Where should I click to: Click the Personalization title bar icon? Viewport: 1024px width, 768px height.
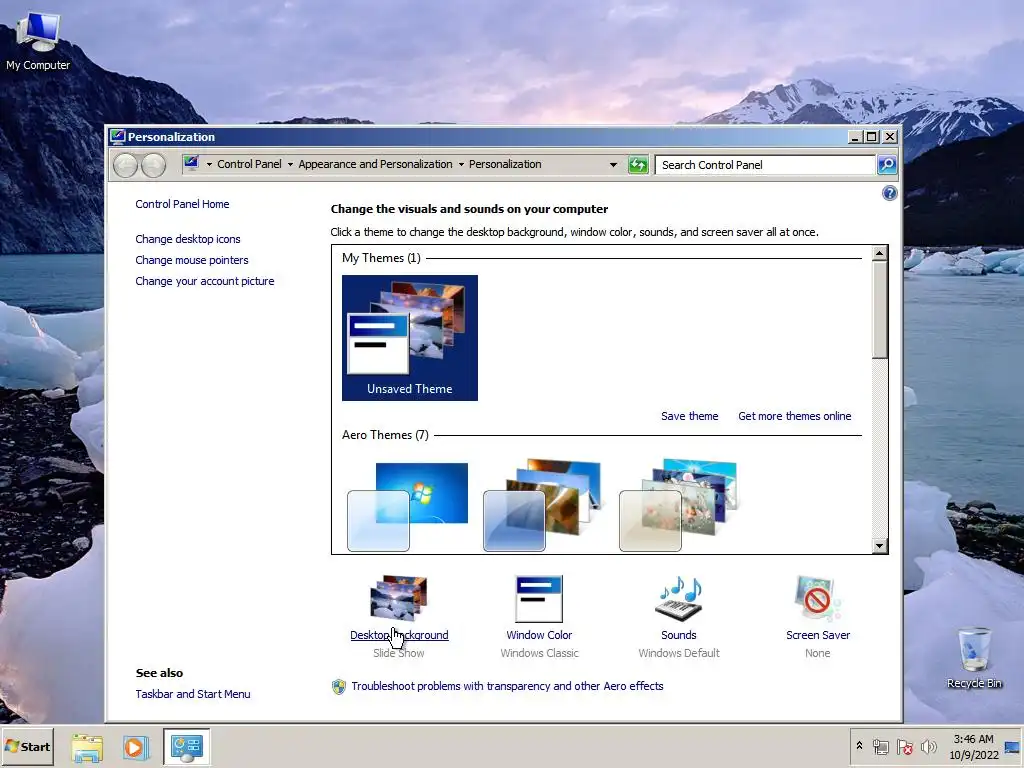pyautogui.click(x=118, y=136)
